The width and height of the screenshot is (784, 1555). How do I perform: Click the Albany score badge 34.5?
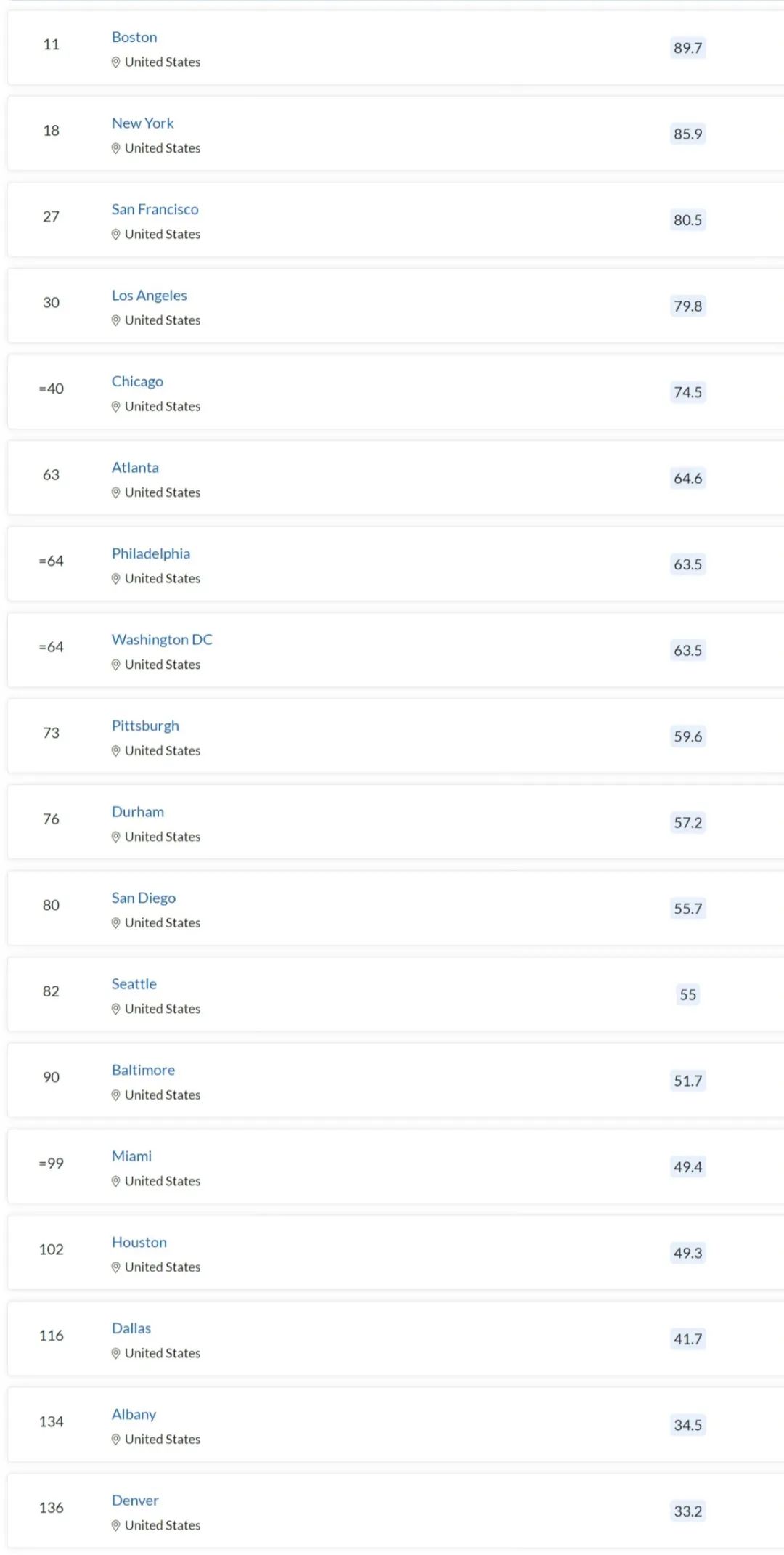687,1425
